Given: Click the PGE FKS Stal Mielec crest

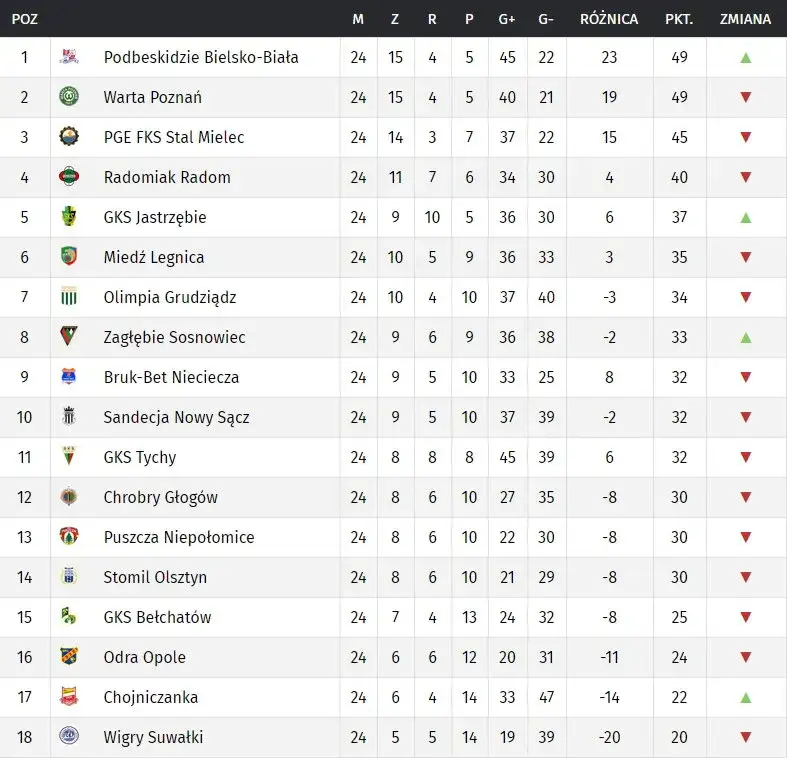Looking at the screenshot, I should point(68,137).
